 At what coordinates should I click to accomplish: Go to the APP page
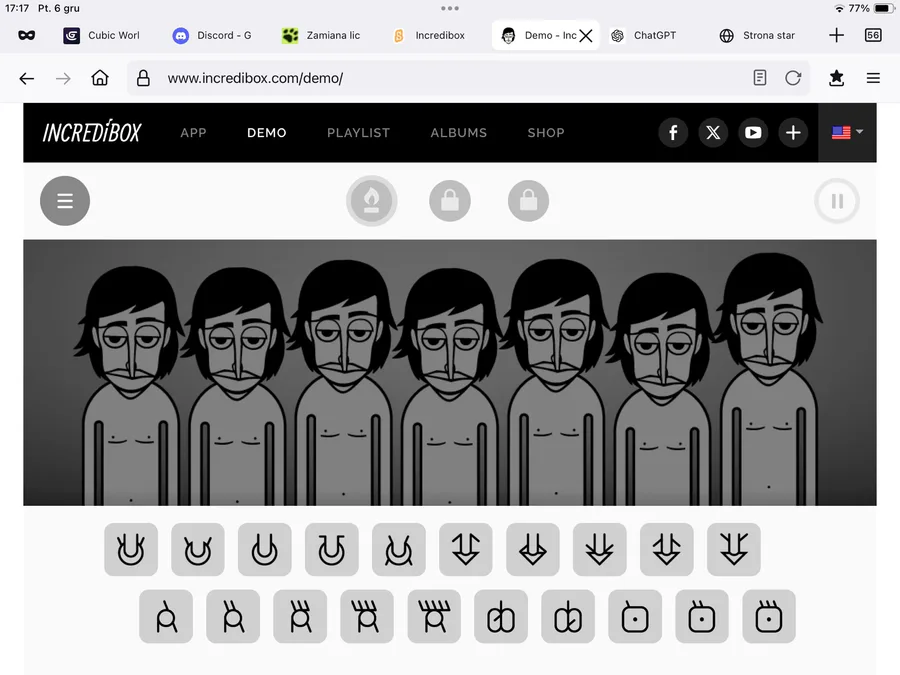(193, 133)
